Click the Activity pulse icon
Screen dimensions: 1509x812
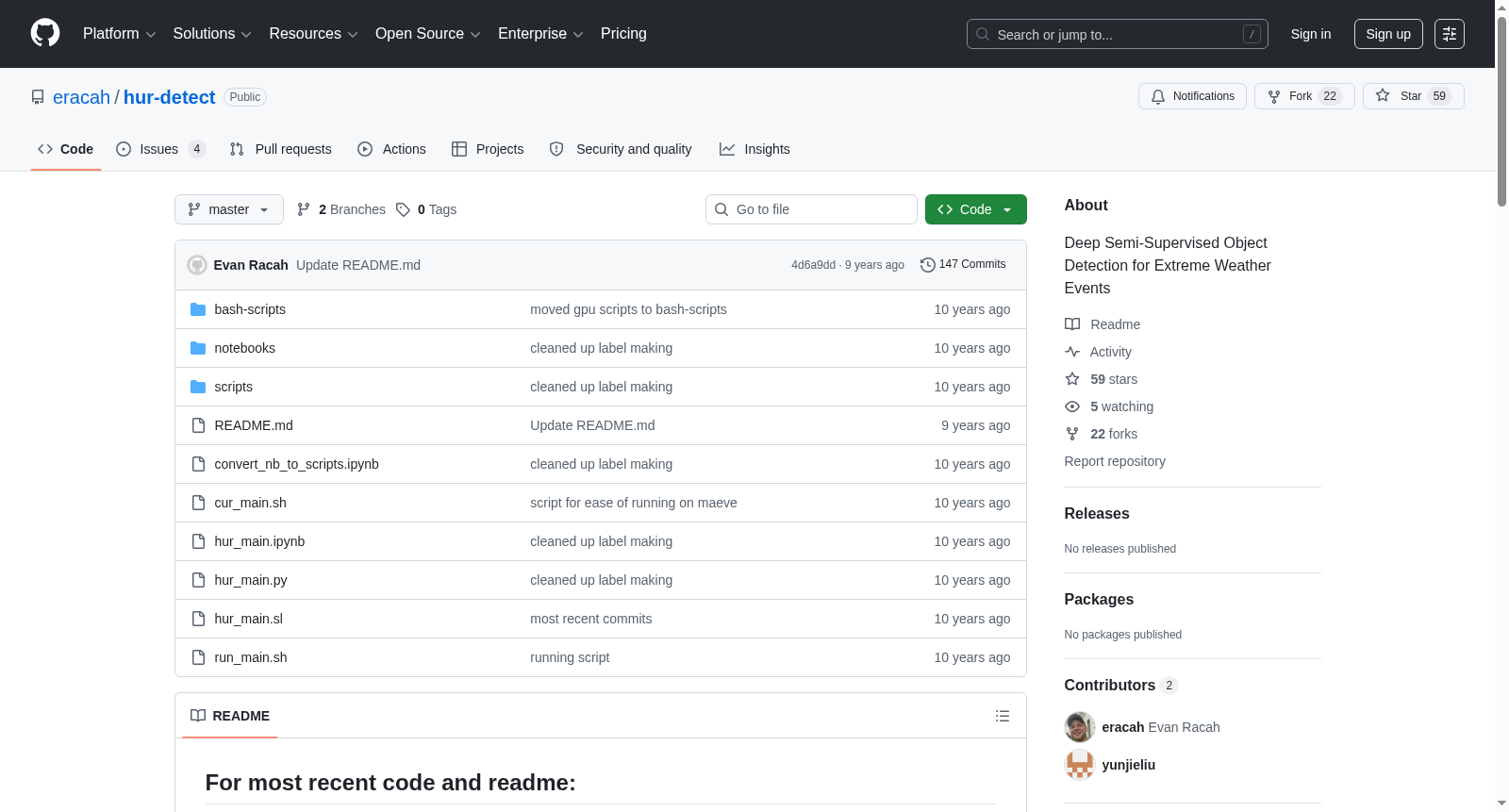[1072, 352]
